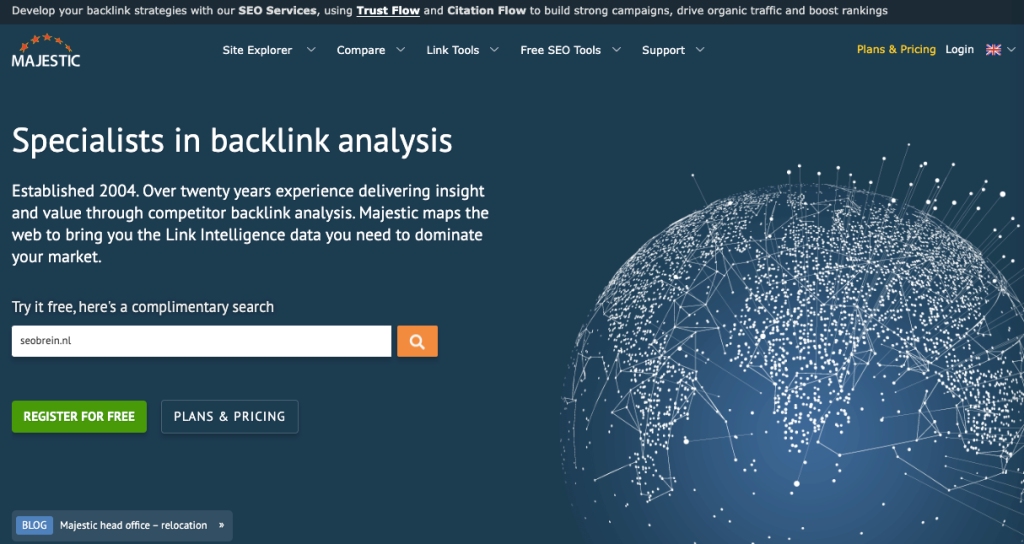Click the Login link
The width and height of the screenshot is (1024, 544).
tap(959, 50)
